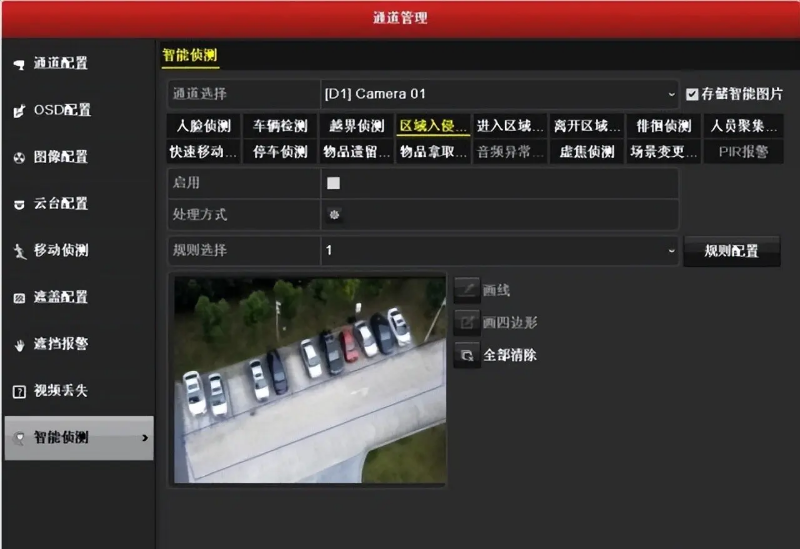800x549 pixels.
Task: Switch to the 越界侦测 tab
Action: 357,126
